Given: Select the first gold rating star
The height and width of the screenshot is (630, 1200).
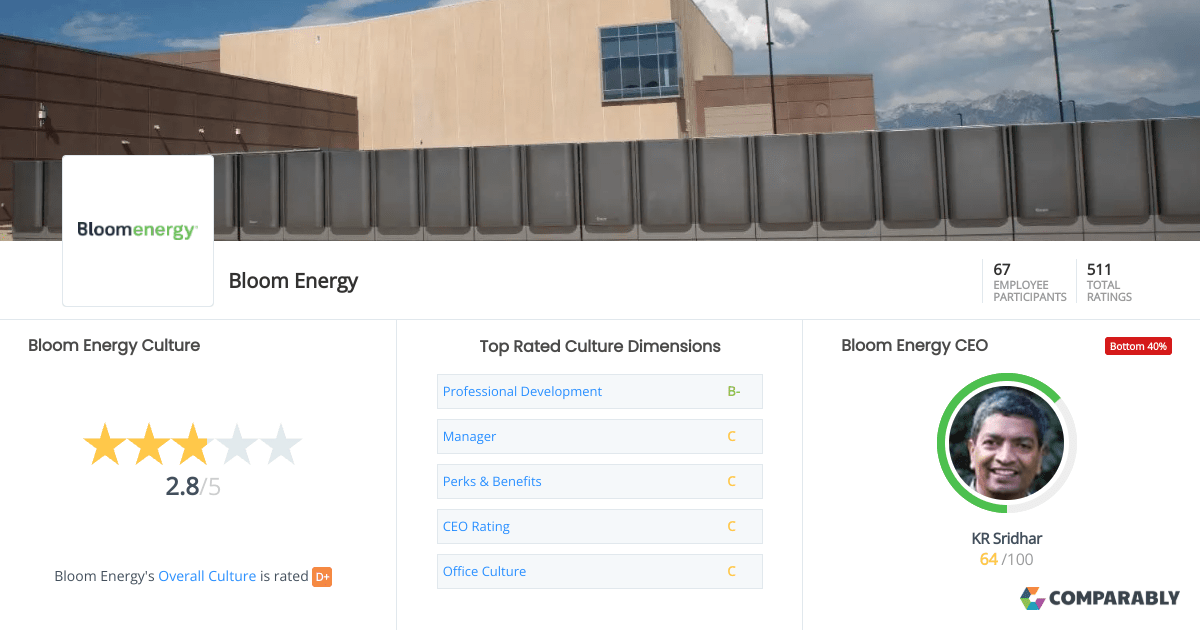Looking at the screenshot, I should point(104,444).
